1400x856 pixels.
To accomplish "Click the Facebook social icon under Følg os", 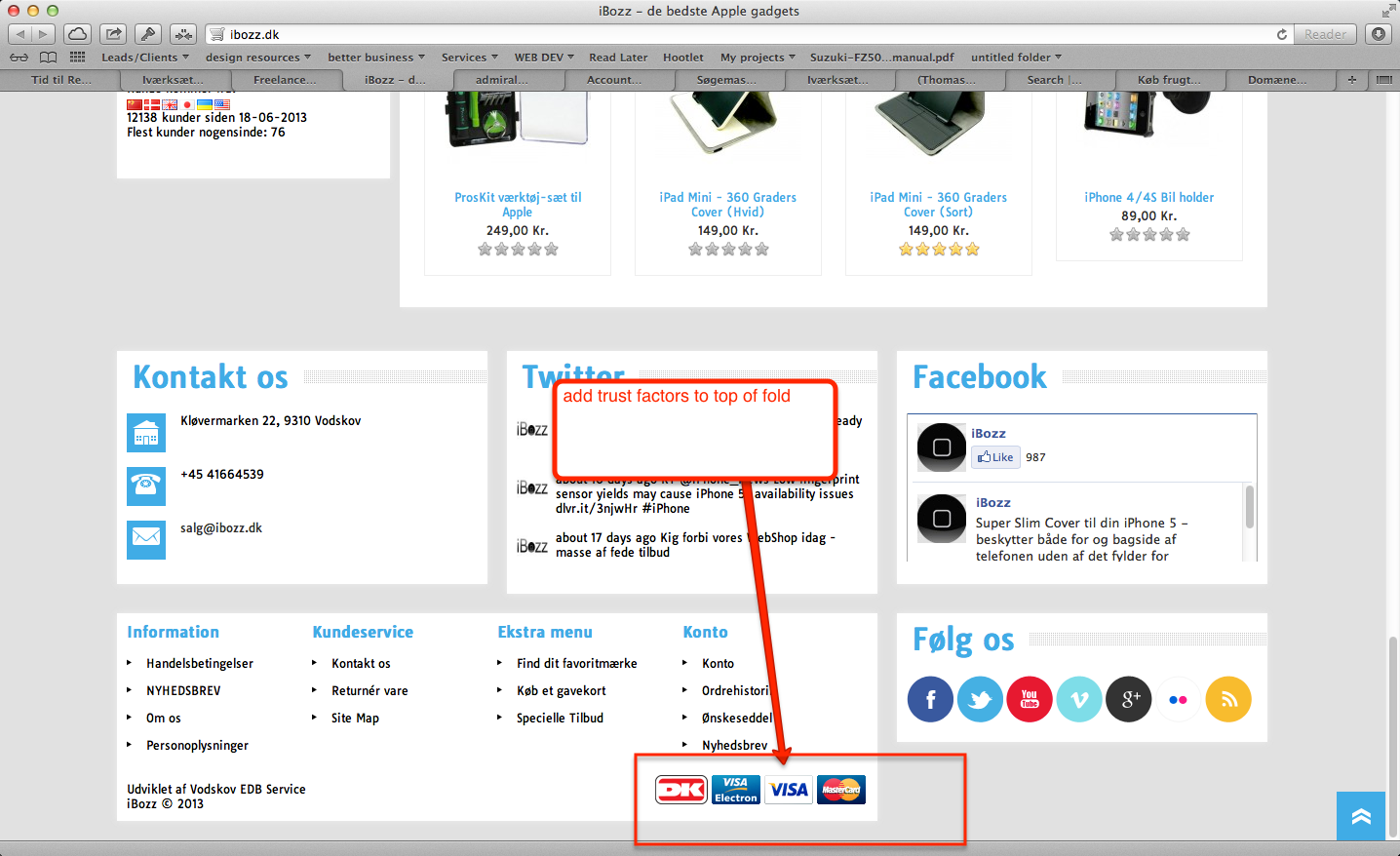I will 930,699.
